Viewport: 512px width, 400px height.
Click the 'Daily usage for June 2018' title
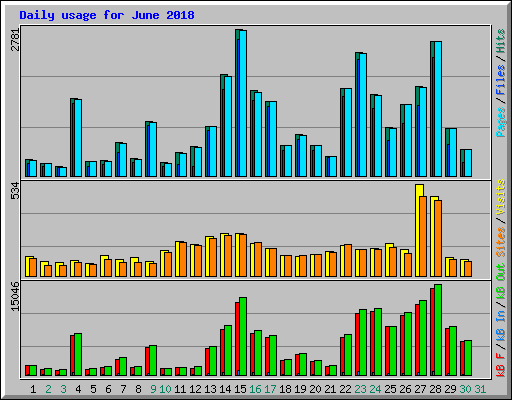[x=107, y=15]
